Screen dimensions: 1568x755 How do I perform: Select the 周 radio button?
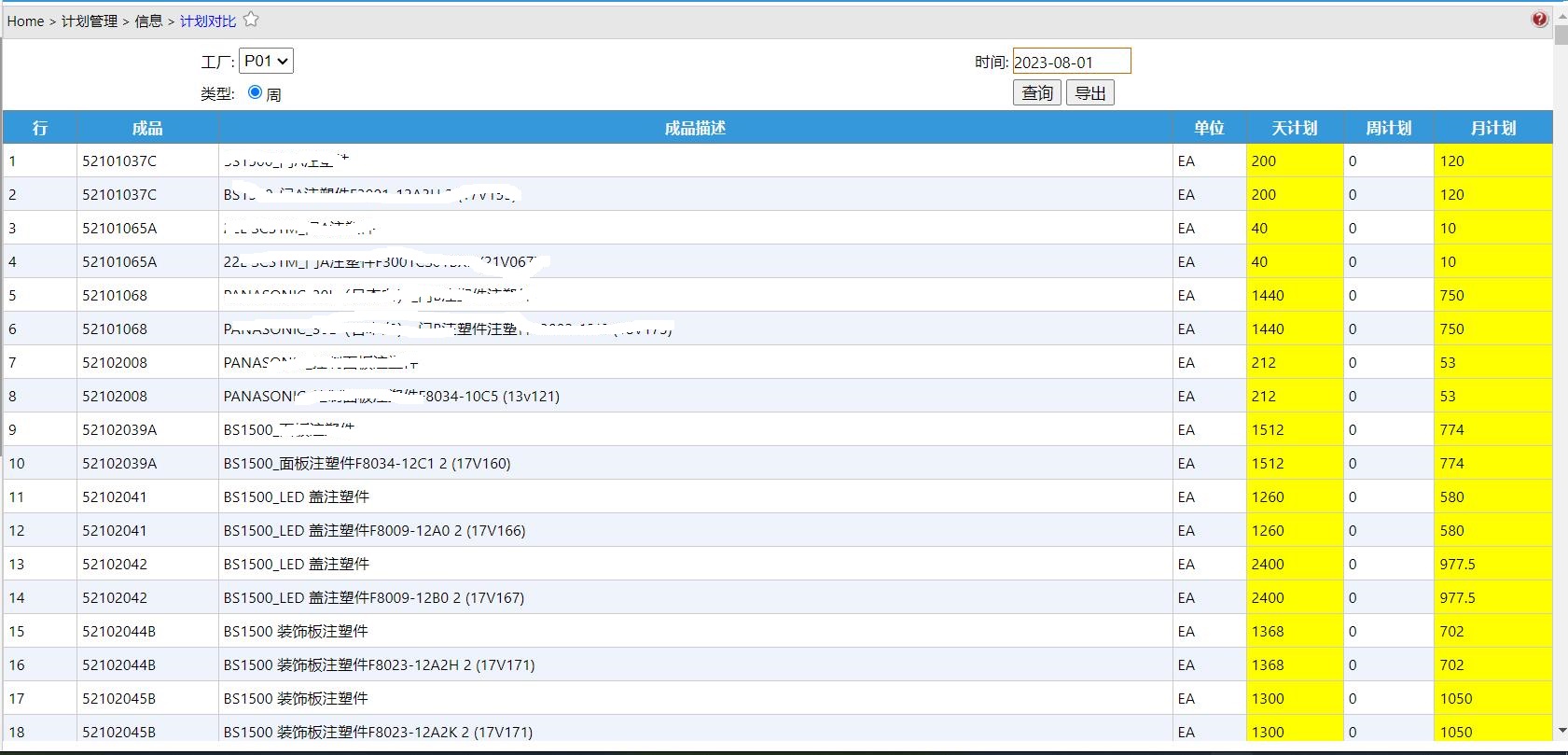(x=255, y=92)
